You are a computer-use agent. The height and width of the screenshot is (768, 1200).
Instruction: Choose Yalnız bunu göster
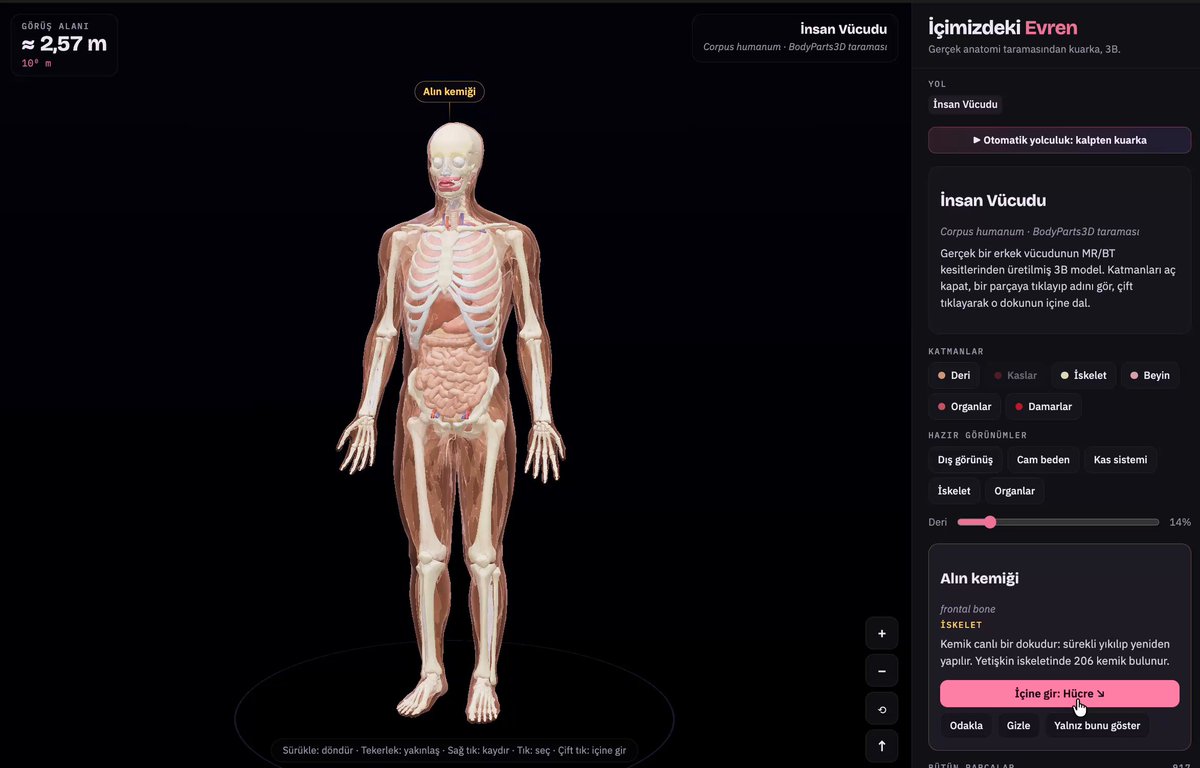[1097, 726]
